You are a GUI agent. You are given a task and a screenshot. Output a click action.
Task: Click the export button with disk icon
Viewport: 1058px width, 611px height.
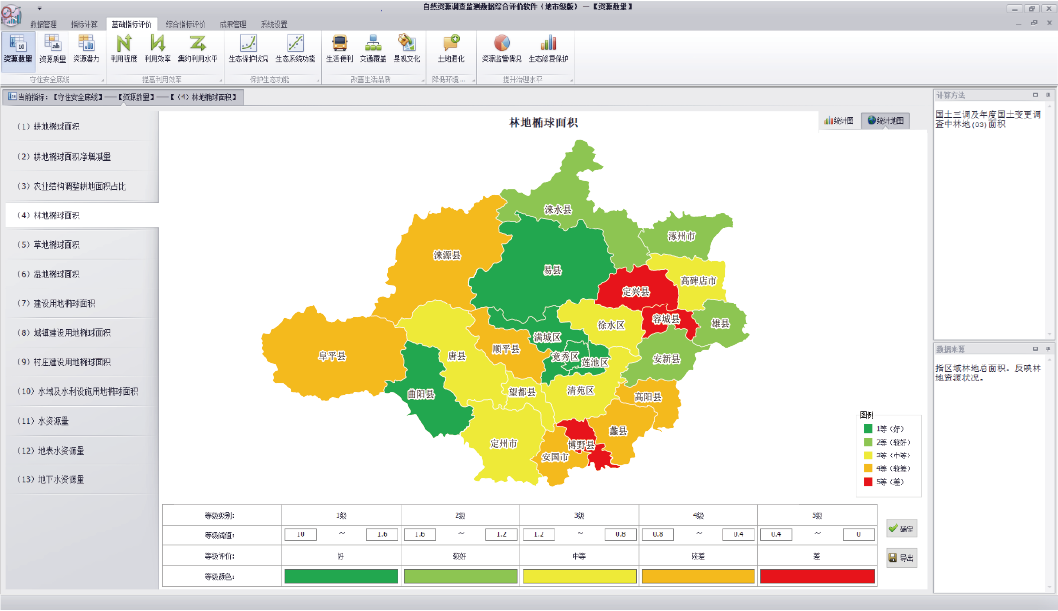pyautogui.click(x=901, y=556)
